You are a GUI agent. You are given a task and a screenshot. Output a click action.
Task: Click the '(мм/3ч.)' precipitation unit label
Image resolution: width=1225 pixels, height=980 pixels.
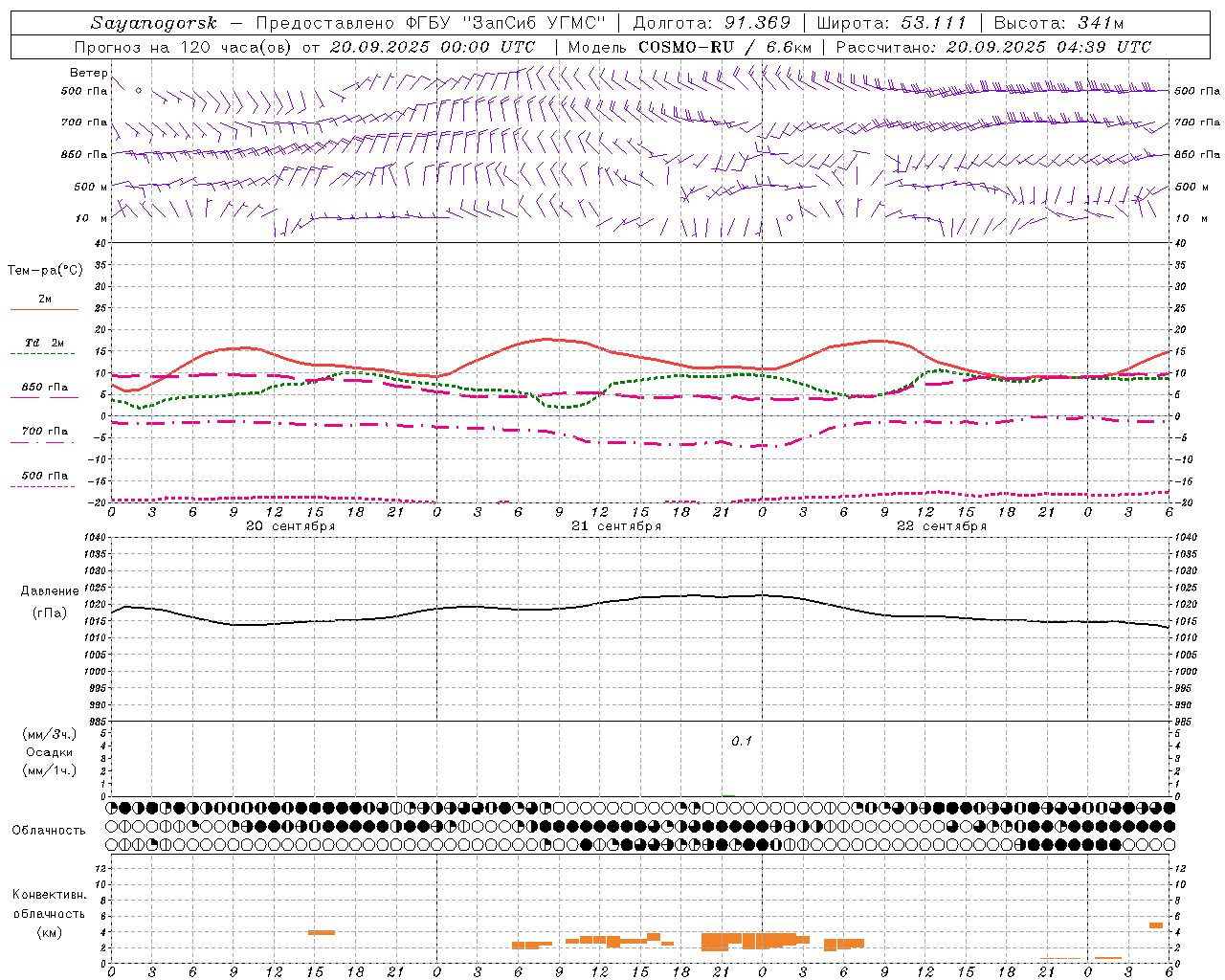[x=49, y=734]
